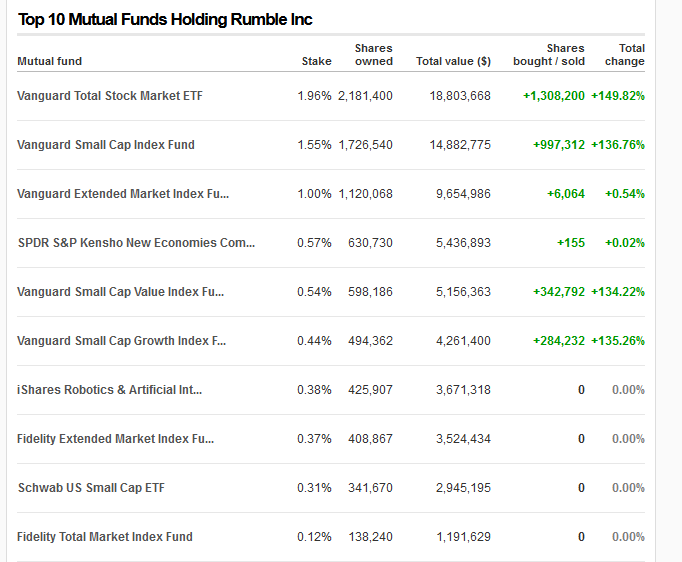Viewport: 682px width, 562px height.
Task: Select total value 4,261,400
Action: [463, 341]
